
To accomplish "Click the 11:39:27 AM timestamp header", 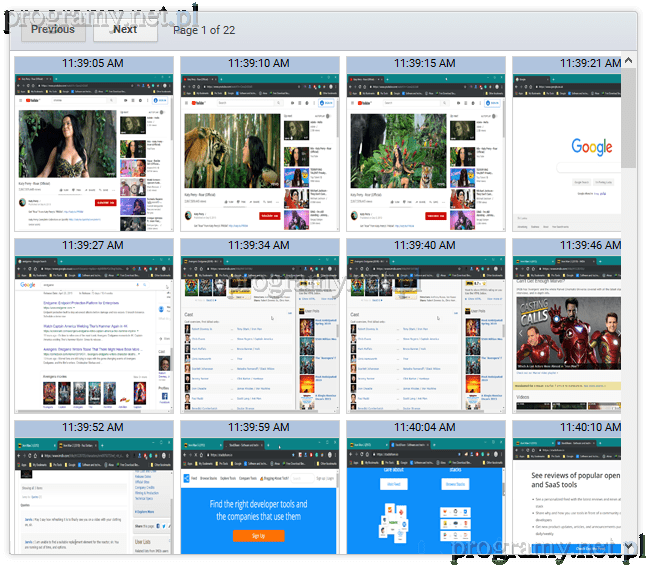I will tap(93, 245).
